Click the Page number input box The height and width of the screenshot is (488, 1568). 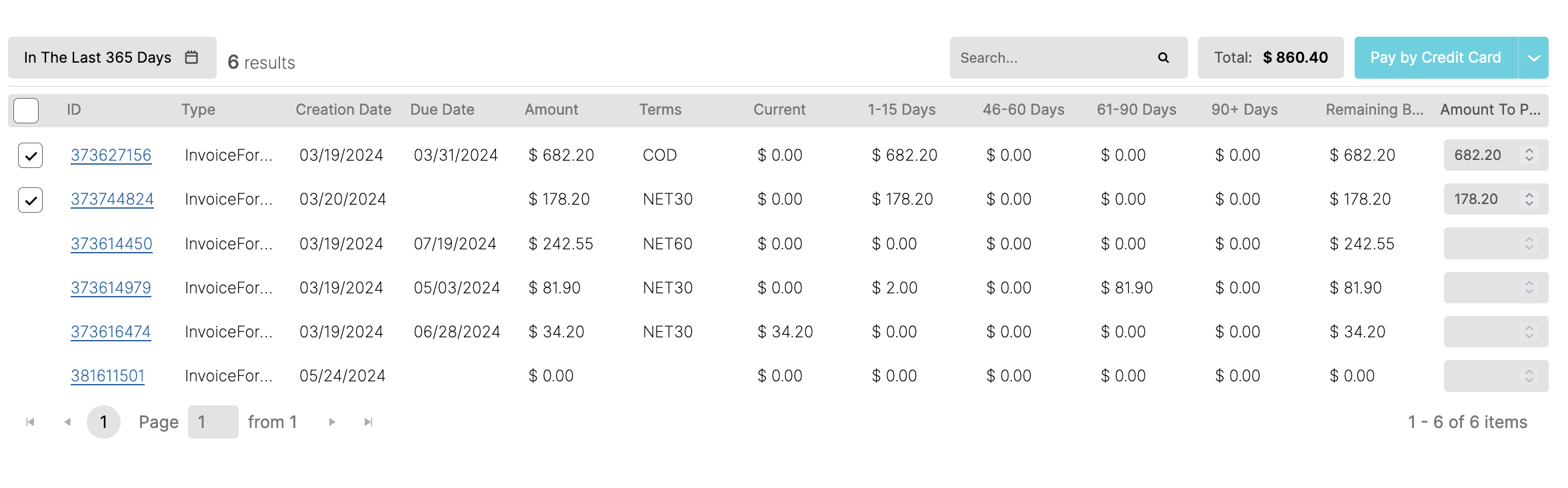pyautogui.click(x=213, y=422)
